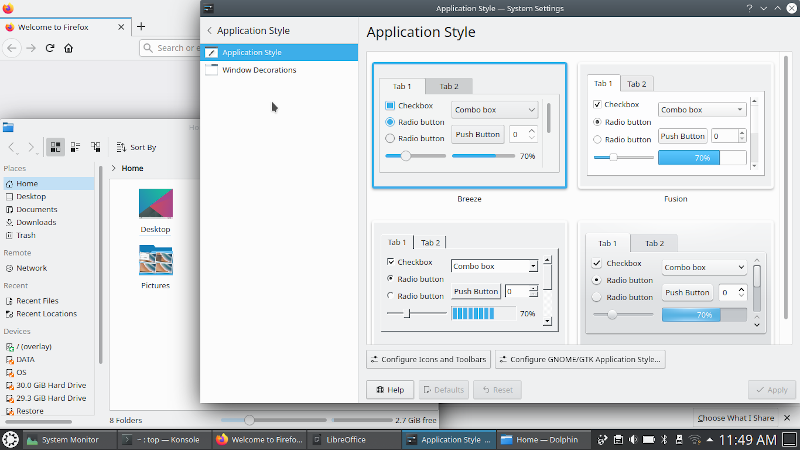Click Configure Icons and Toolbars button
Viewport: 800px width, 450px height.
click(429, 359)
